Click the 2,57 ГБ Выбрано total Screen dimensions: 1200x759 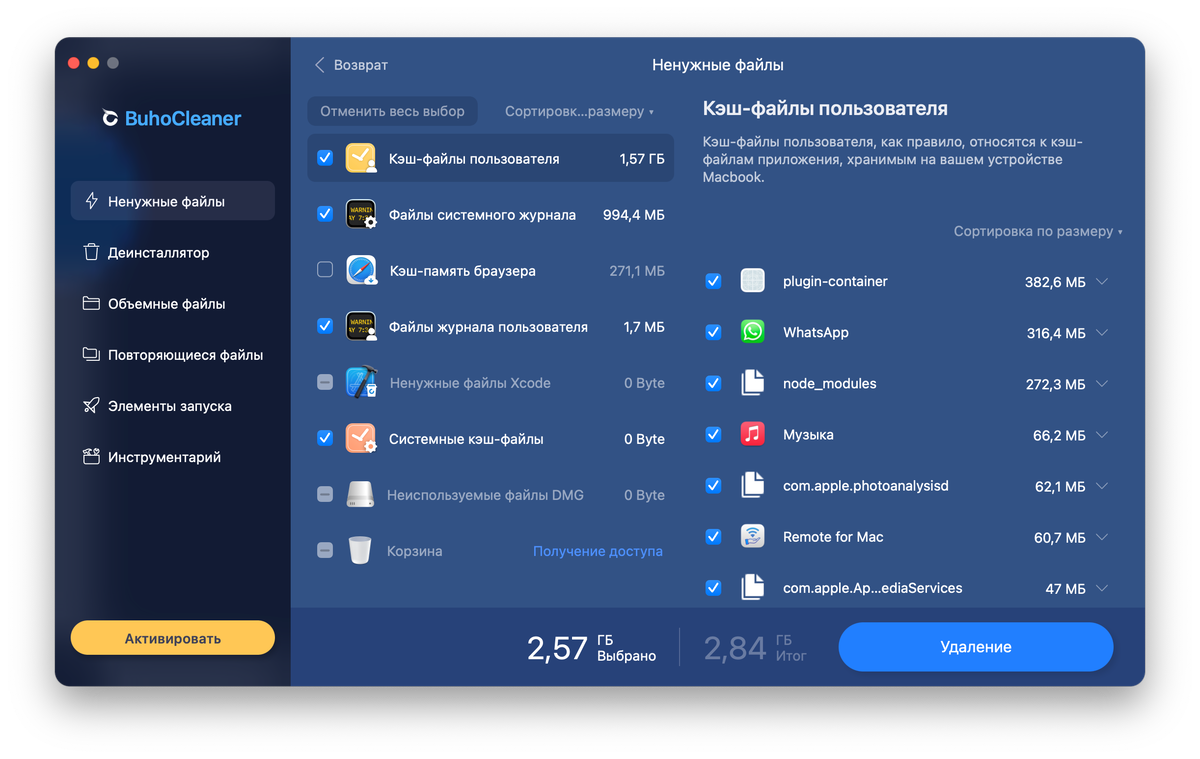click(x=591, y=648)
